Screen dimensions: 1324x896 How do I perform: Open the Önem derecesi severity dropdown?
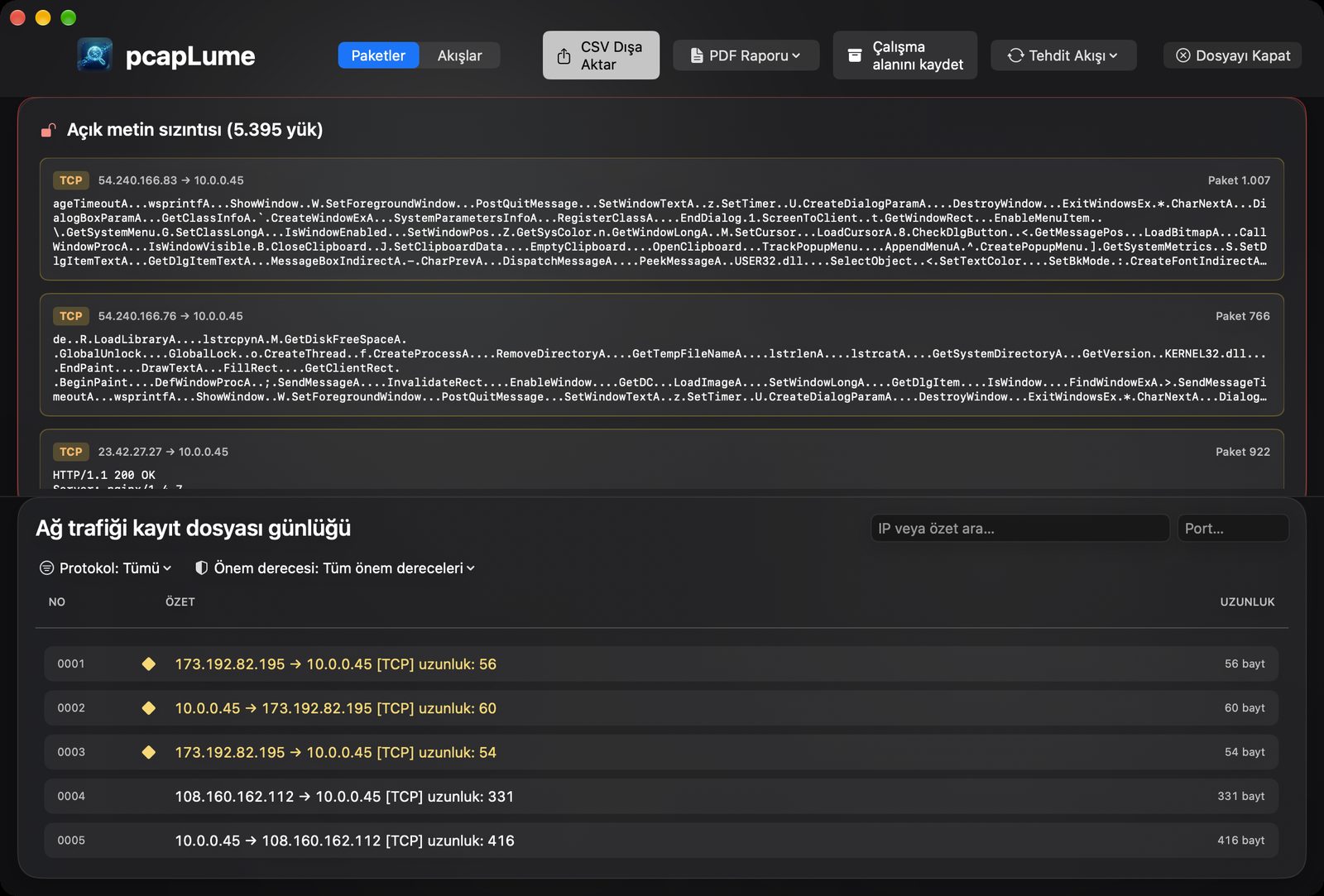tap(335, 568)
